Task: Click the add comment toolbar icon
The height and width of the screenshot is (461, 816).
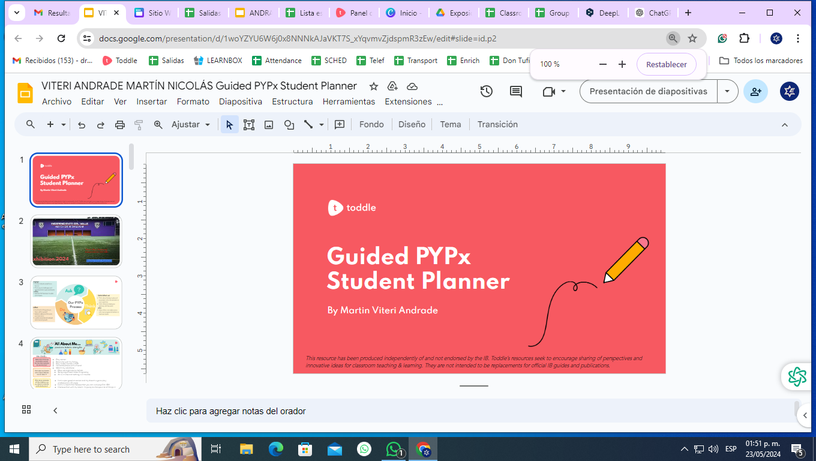Action: [x=339, y=125]
